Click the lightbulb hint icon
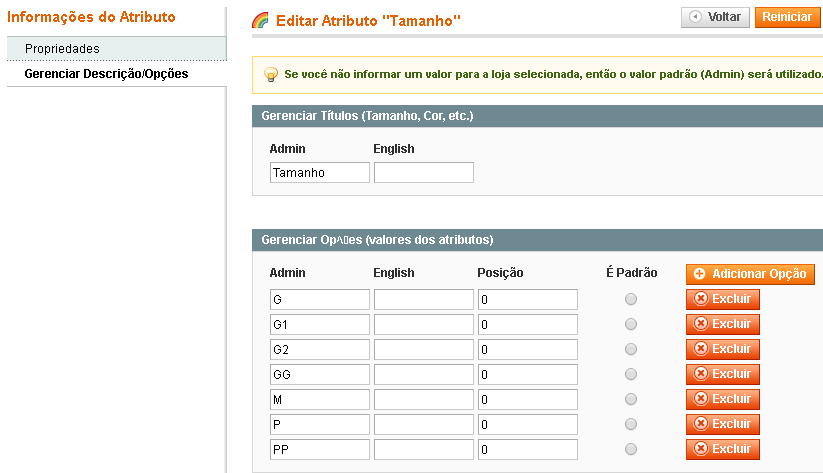Viewport: 823px width, 473px height. (x=270, y=75)
